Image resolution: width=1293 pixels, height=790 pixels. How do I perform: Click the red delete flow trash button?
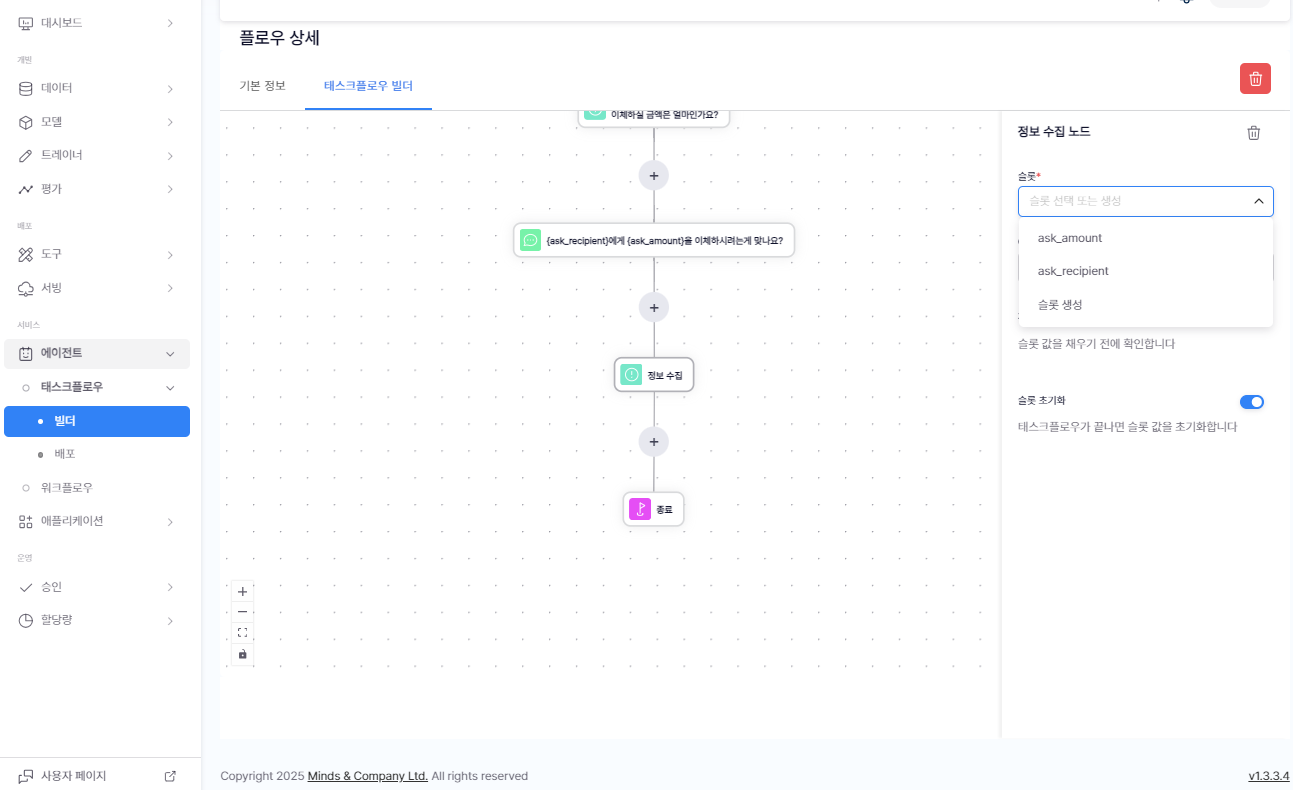[x=1255, y=79]
